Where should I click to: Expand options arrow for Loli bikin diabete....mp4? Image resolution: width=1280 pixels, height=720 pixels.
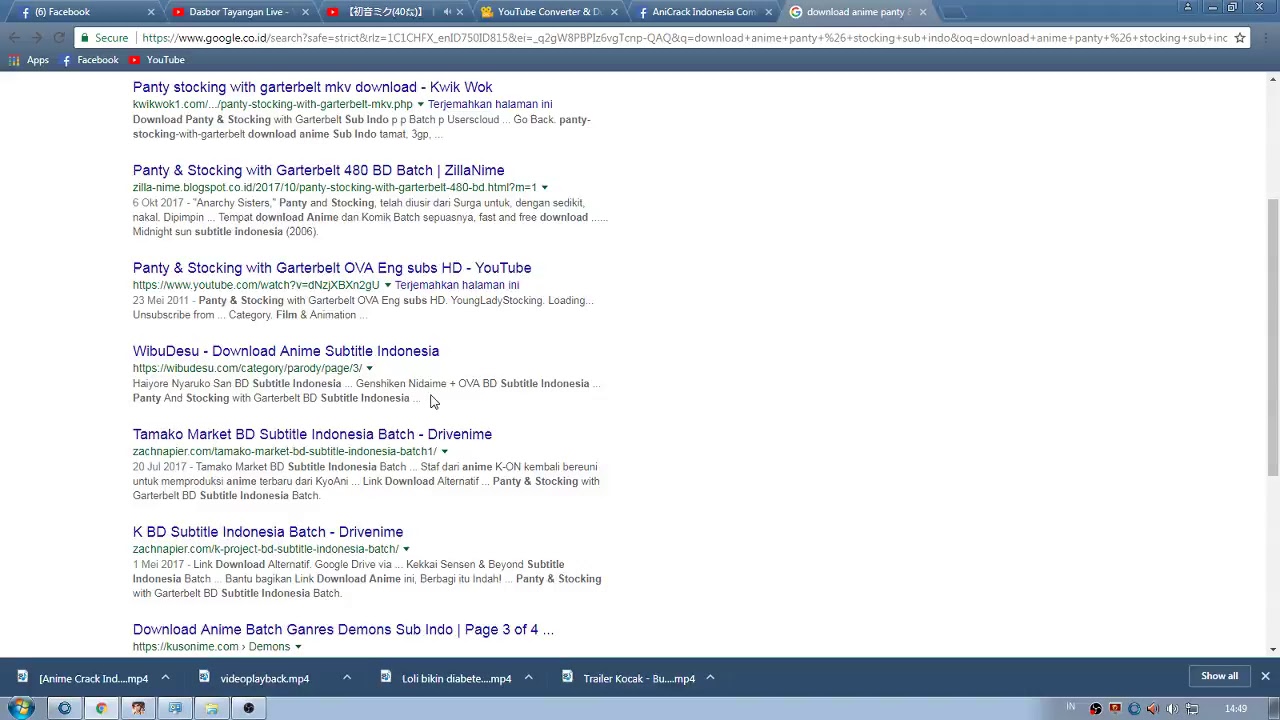(x=528, y=678)
